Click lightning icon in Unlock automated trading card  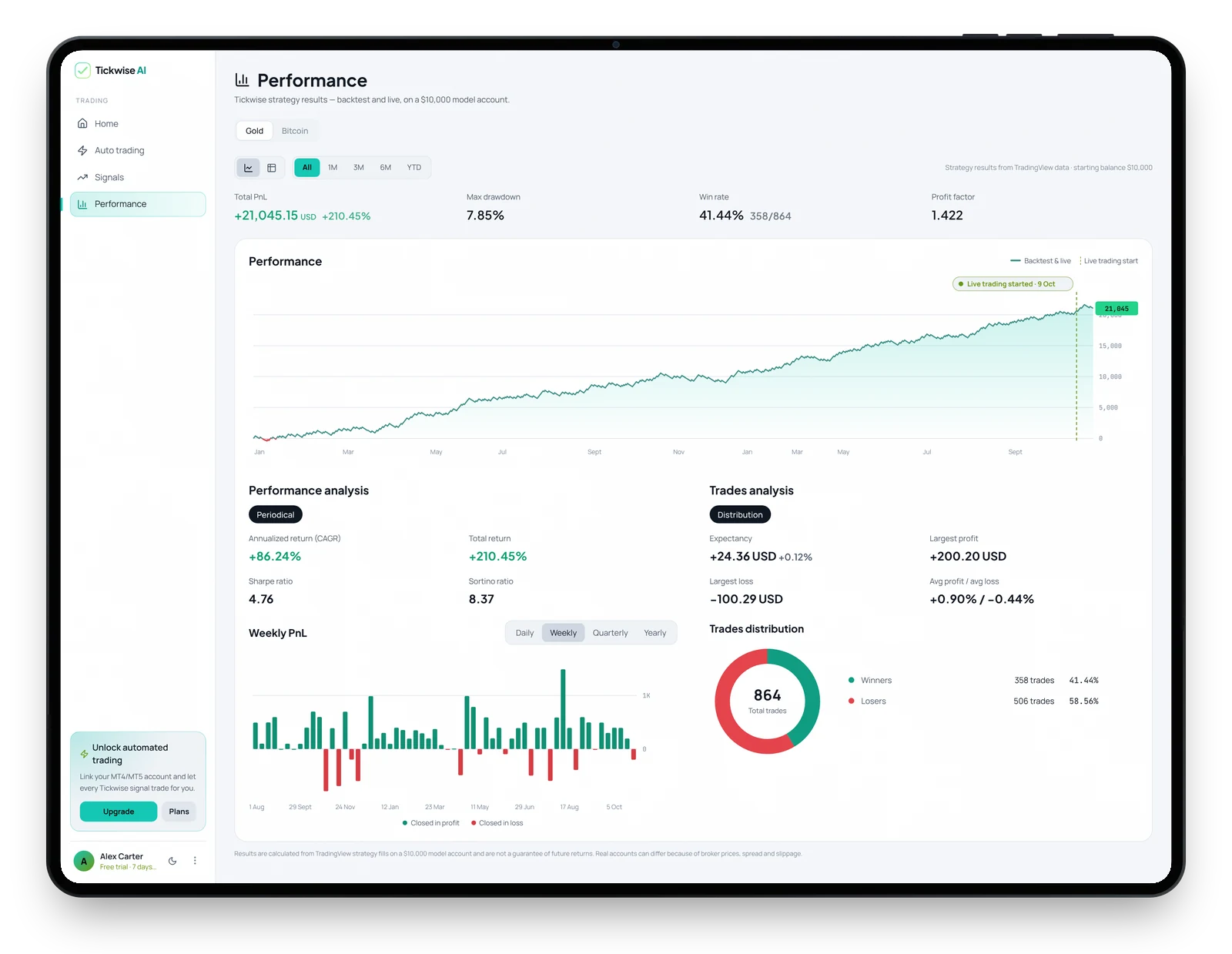[x=84, y=754]
